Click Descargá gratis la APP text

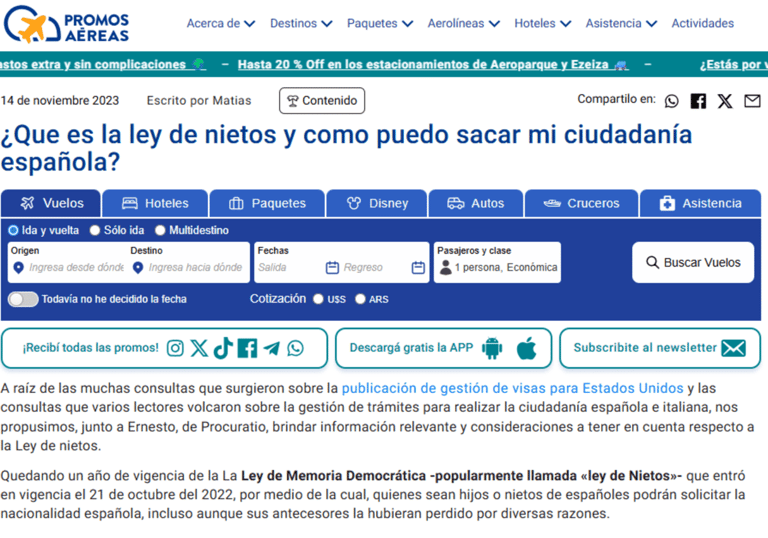(411, 348)
